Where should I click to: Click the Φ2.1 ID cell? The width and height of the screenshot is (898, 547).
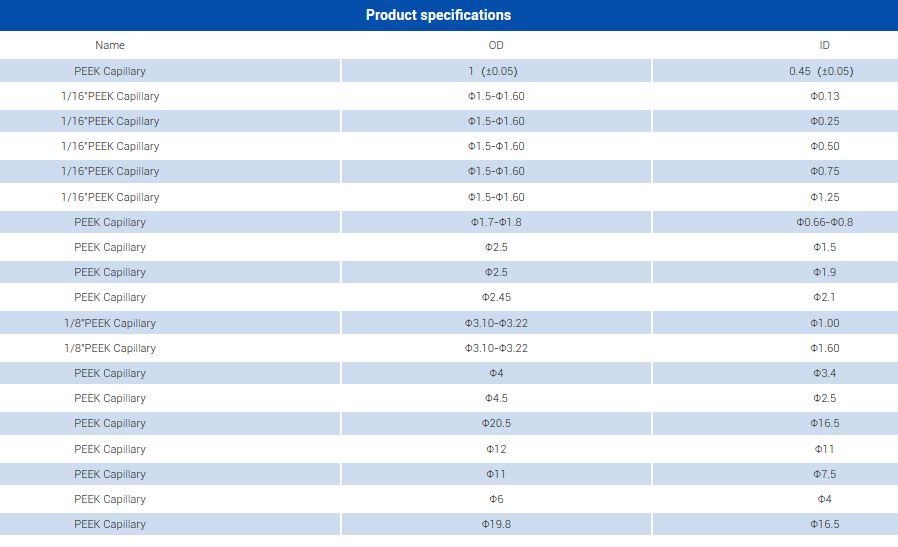(824, 297)
